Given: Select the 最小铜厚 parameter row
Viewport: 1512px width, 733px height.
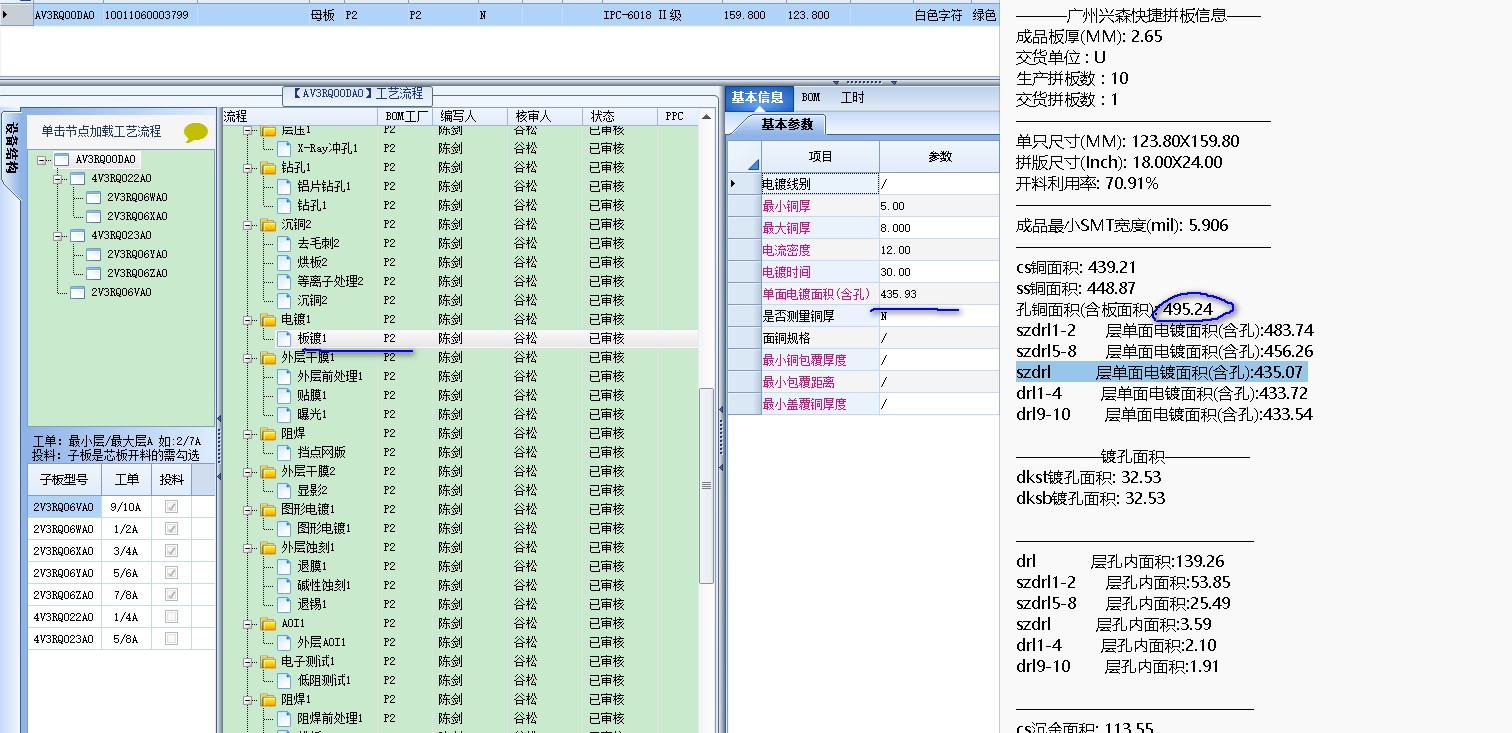Looking at the screenshot, I should pyautogui.click(x=864, y=206).
